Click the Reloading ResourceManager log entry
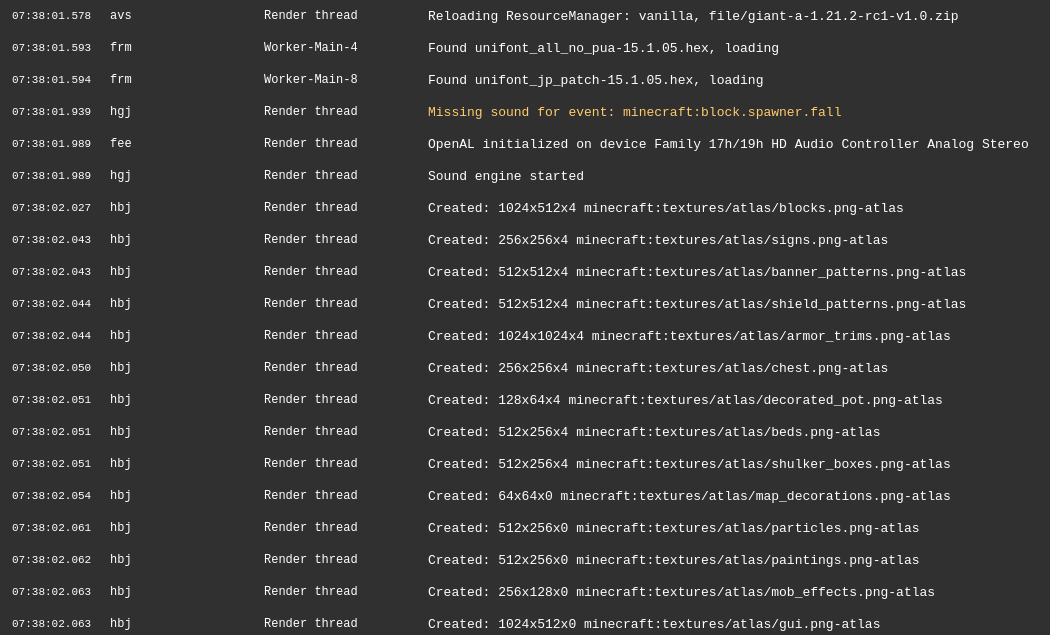Image resolution: width=1050 pixels, height=635 pixels. pyautogui.click(x=692, y=16)
